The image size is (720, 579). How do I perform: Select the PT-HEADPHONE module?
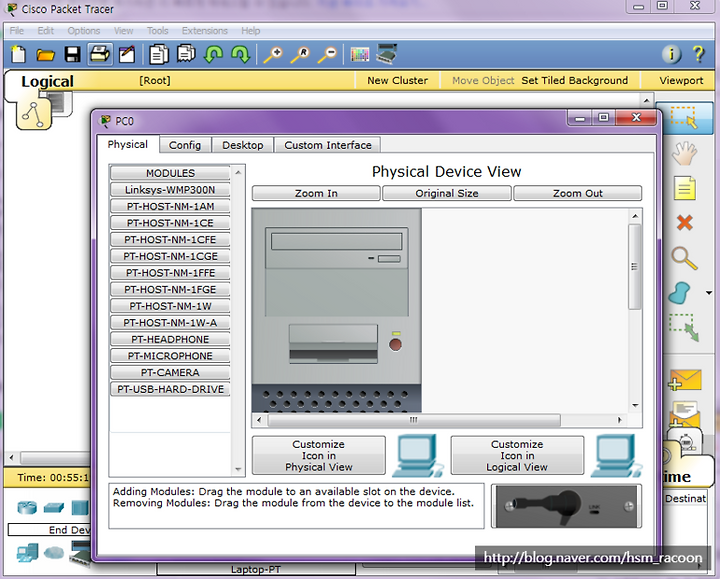pos(170,339)
